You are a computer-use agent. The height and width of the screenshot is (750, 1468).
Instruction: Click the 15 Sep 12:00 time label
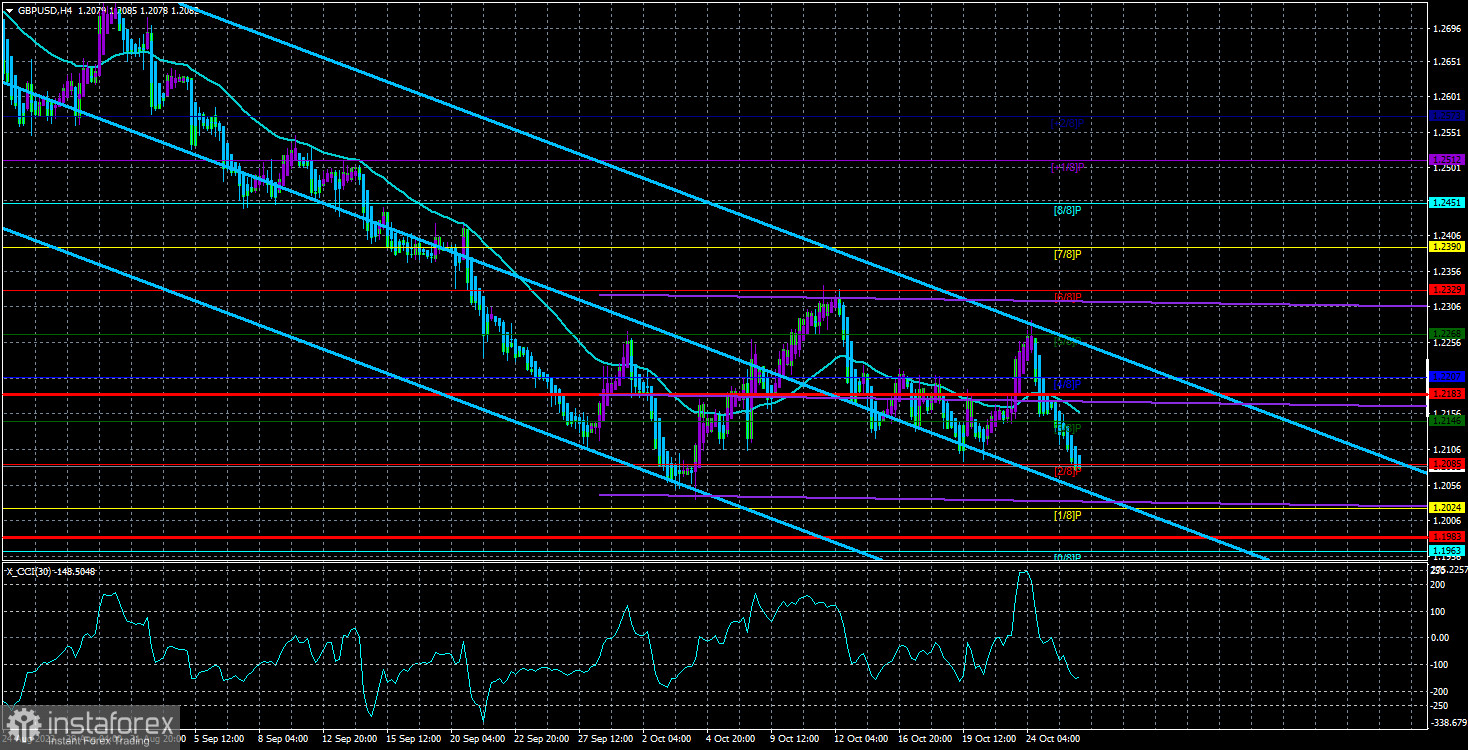(x=412, y=740)
